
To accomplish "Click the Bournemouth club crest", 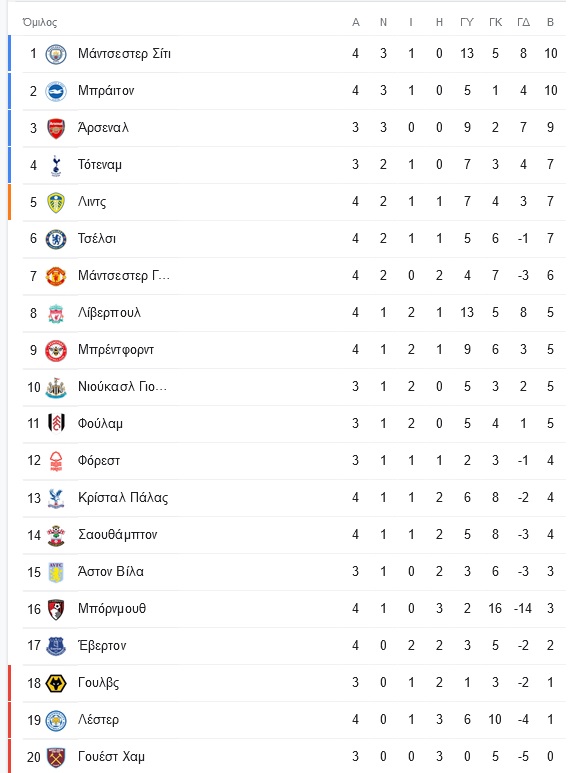I will tap(56, 609).
